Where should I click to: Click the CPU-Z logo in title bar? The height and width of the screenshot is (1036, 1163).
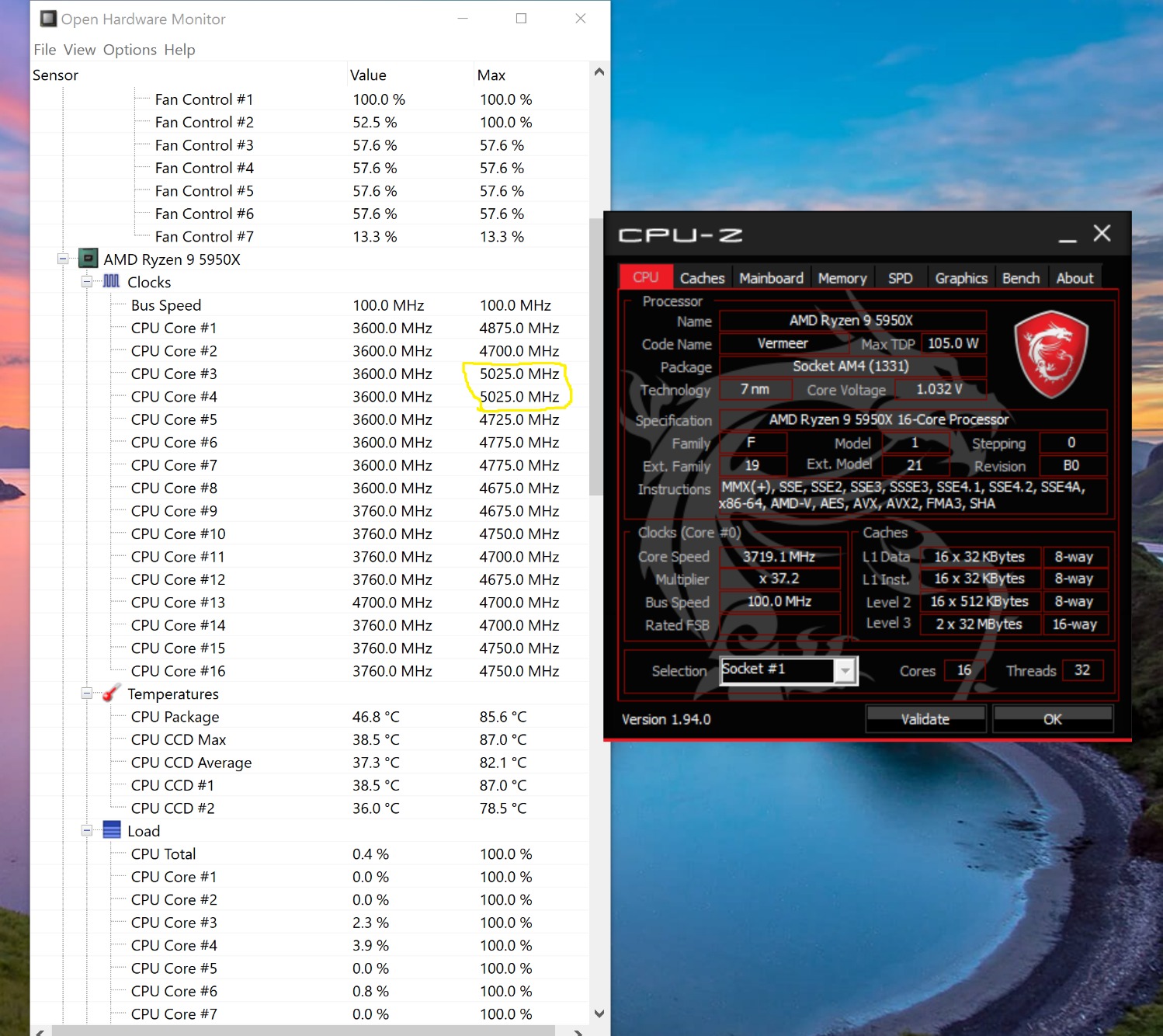(x=680, y=235)
